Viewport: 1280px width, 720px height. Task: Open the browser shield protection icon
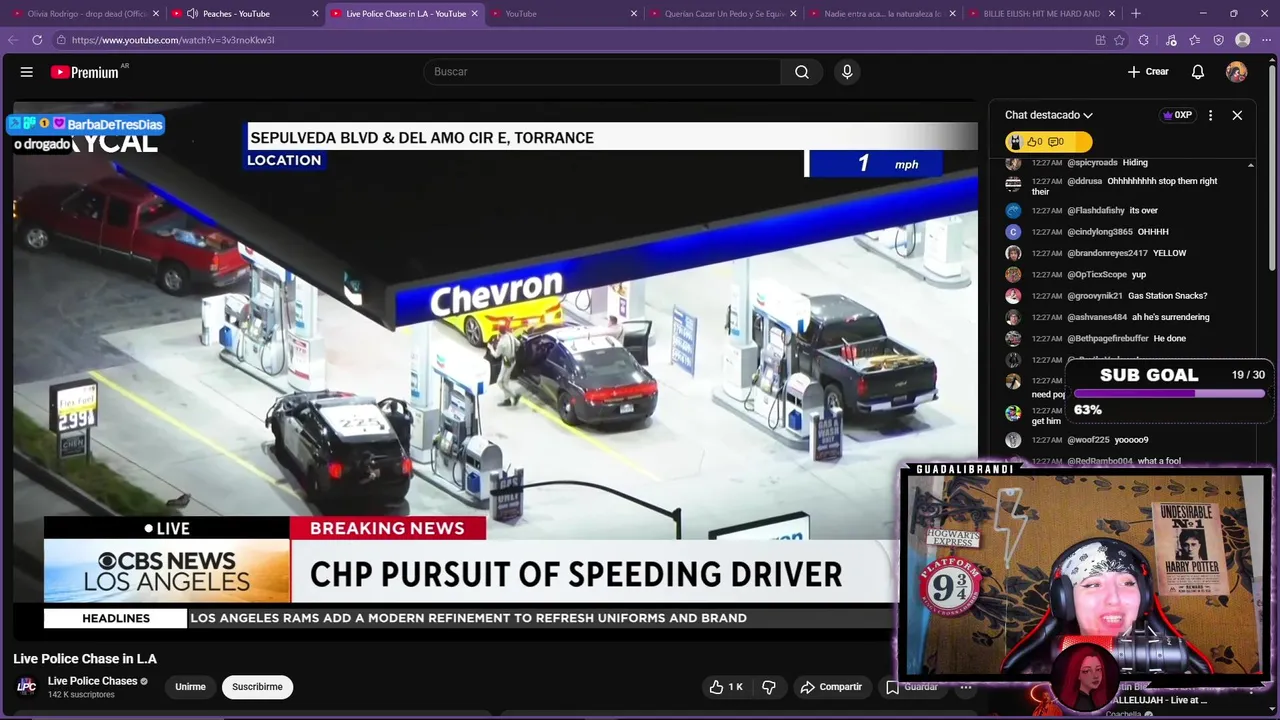coord(1219,40)
